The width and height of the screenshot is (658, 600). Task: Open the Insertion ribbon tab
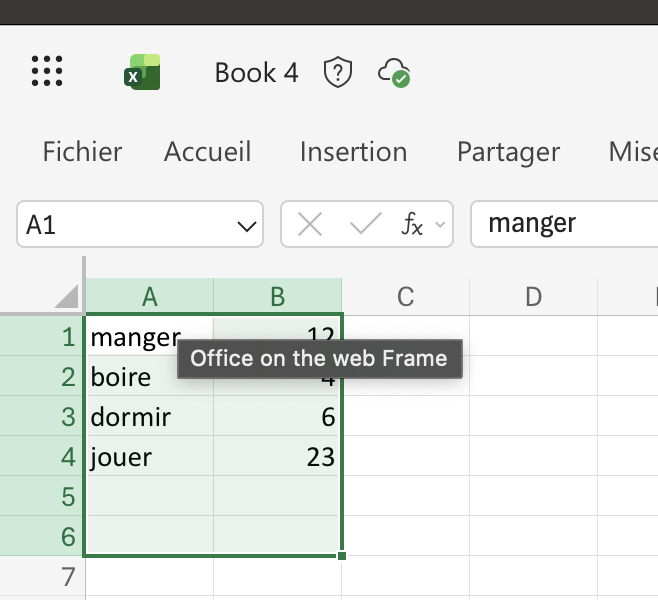(353, 152)
